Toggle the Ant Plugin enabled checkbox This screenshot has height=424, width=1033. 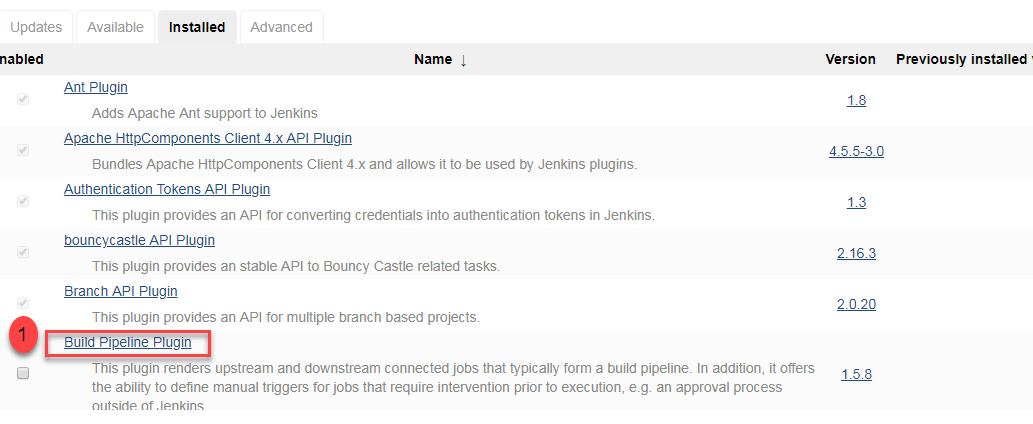[23, 100]
